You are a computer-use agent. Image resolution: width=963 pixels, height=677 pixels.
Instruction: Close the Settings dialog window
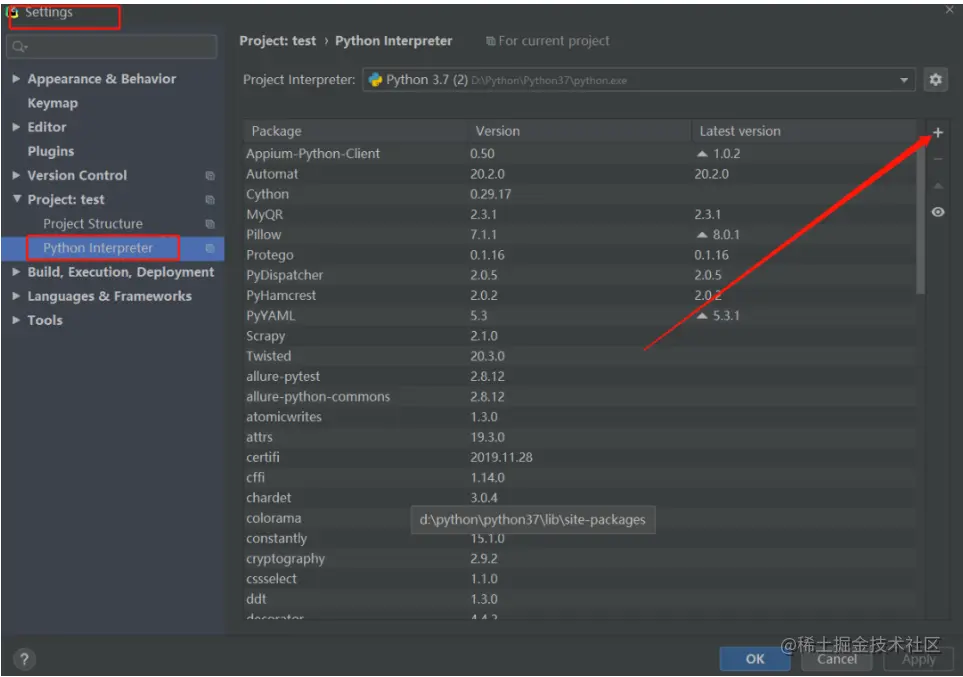(949, 10)
